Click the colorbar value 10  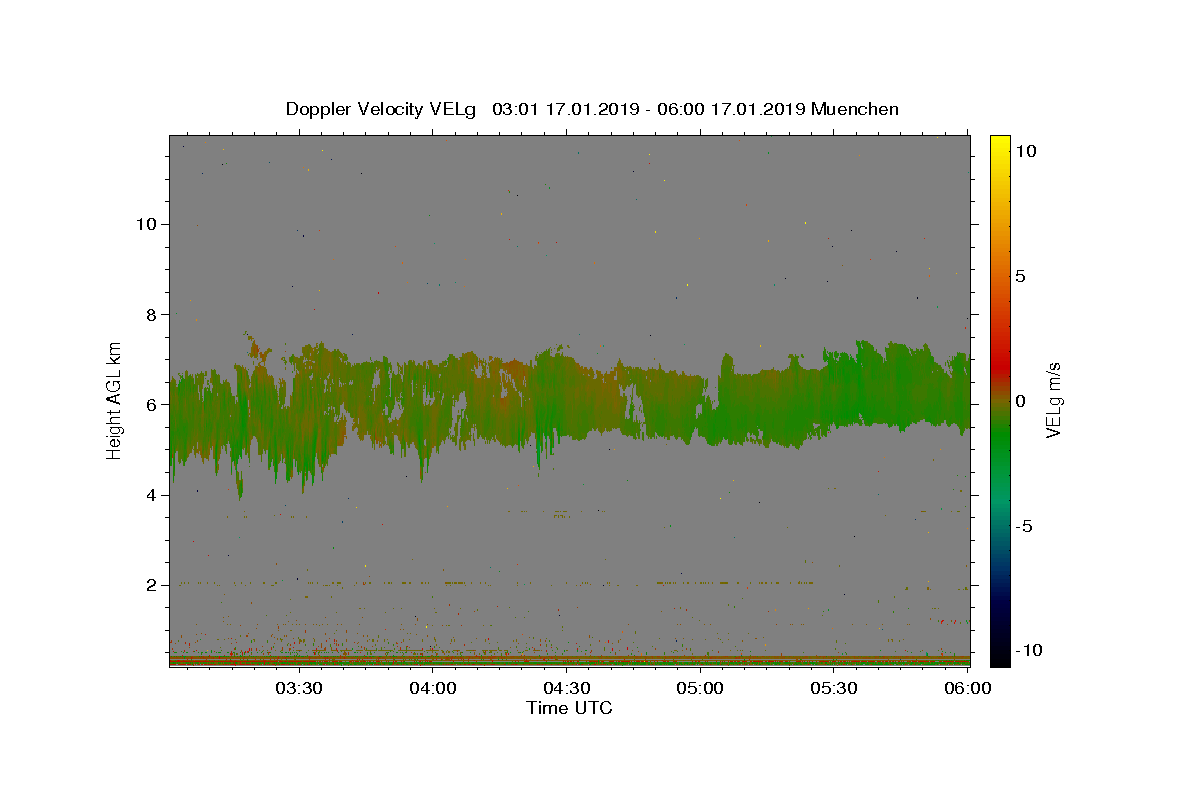1025,151
